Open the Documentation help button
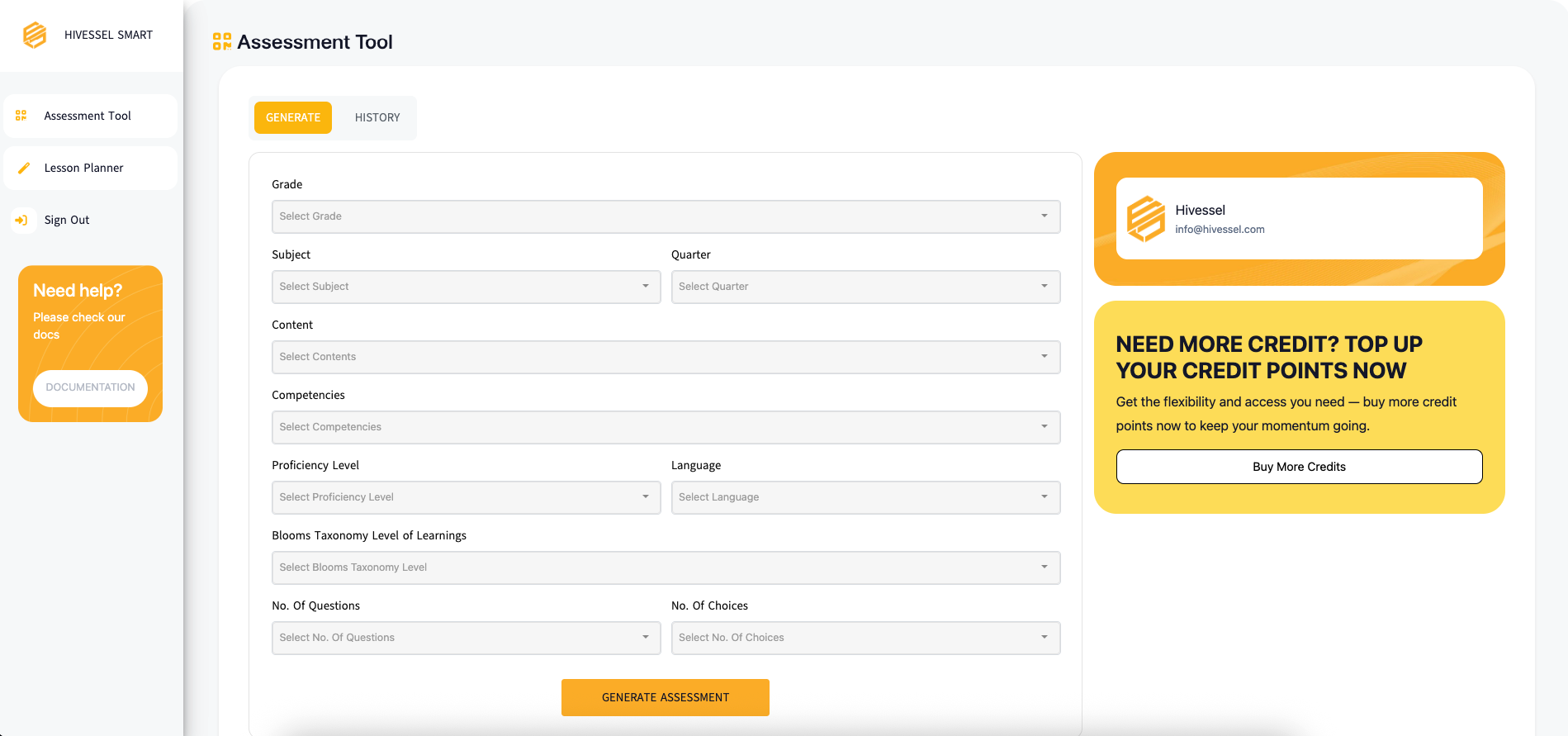The height and width of the screenshot is (736, 1568). click(x=90, y=387)
